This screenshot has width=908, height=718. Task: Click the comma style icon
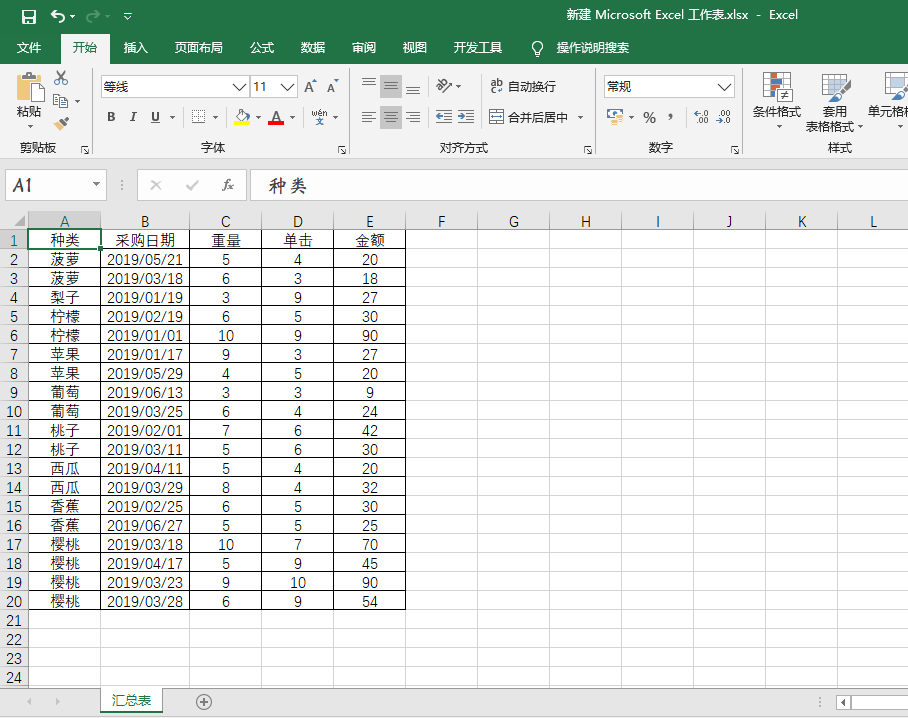(x=671, y=118)
